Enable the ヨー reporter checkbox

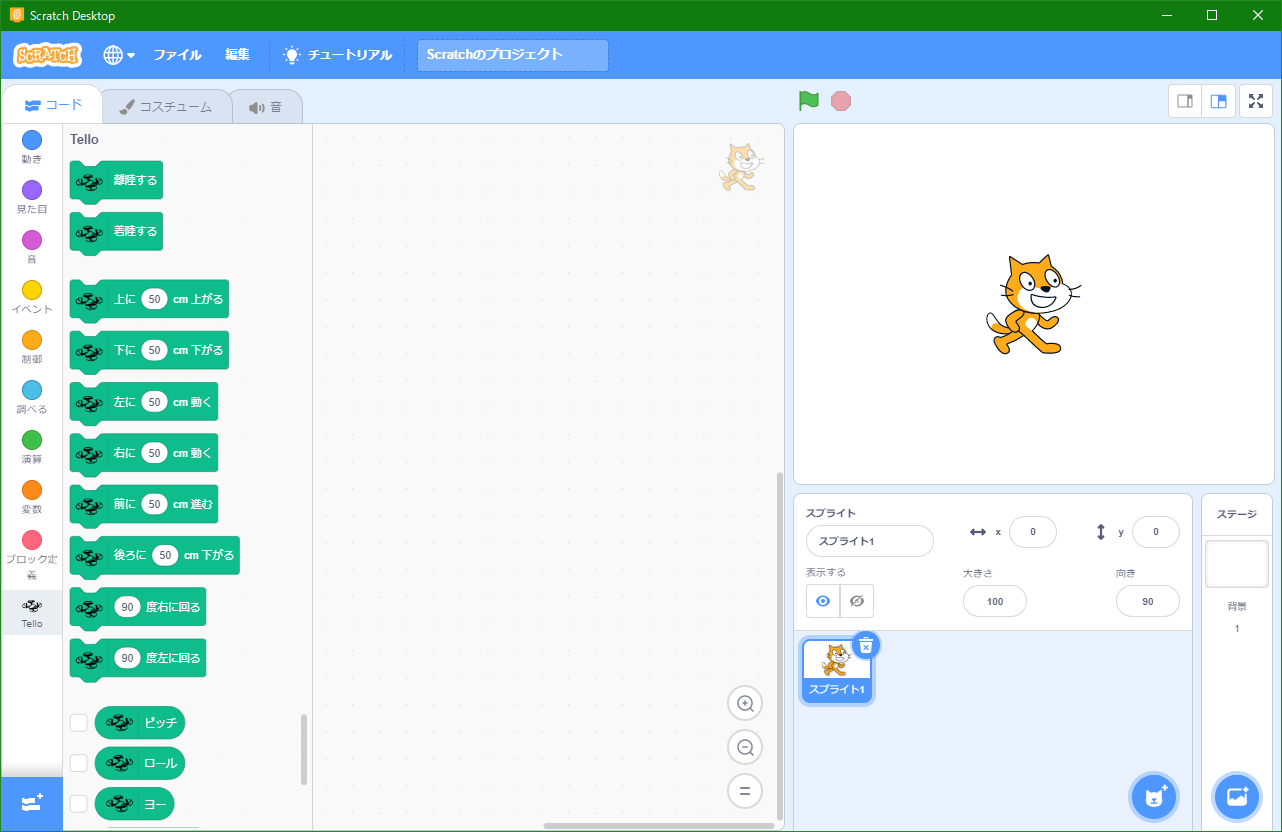click(x=78, y=803)
